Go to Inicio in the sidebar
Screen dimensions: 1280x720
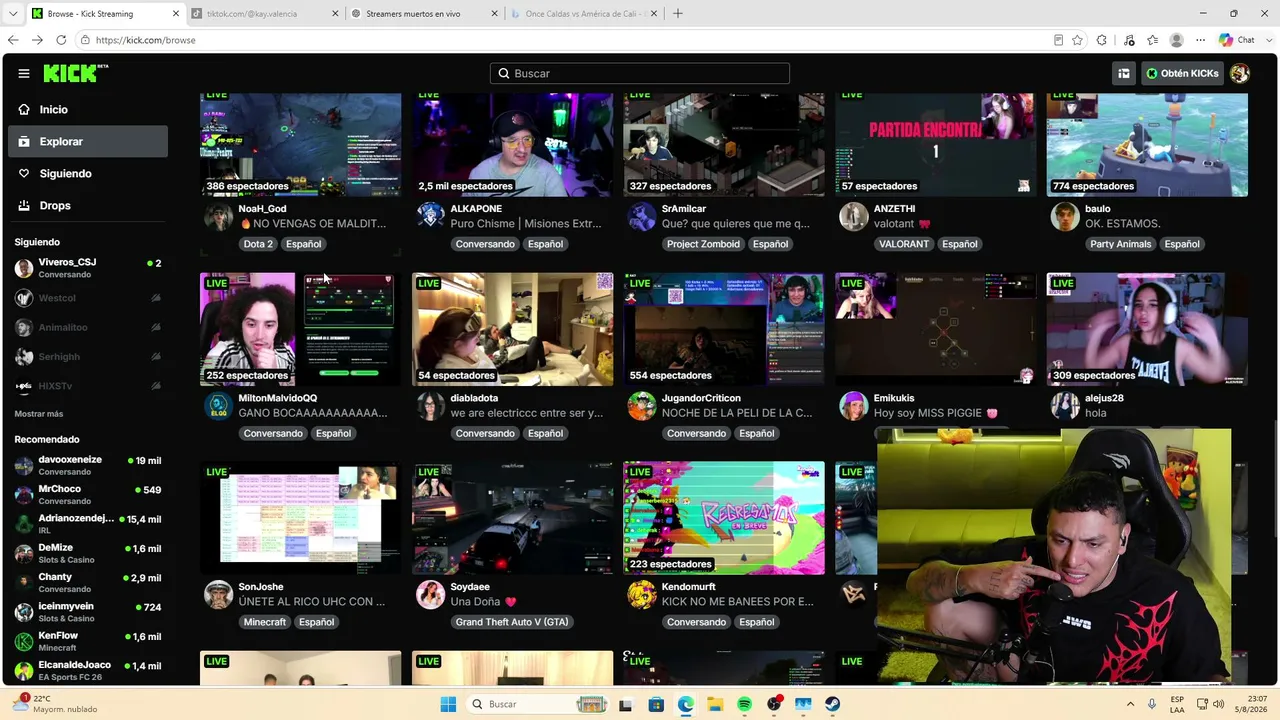88,109
